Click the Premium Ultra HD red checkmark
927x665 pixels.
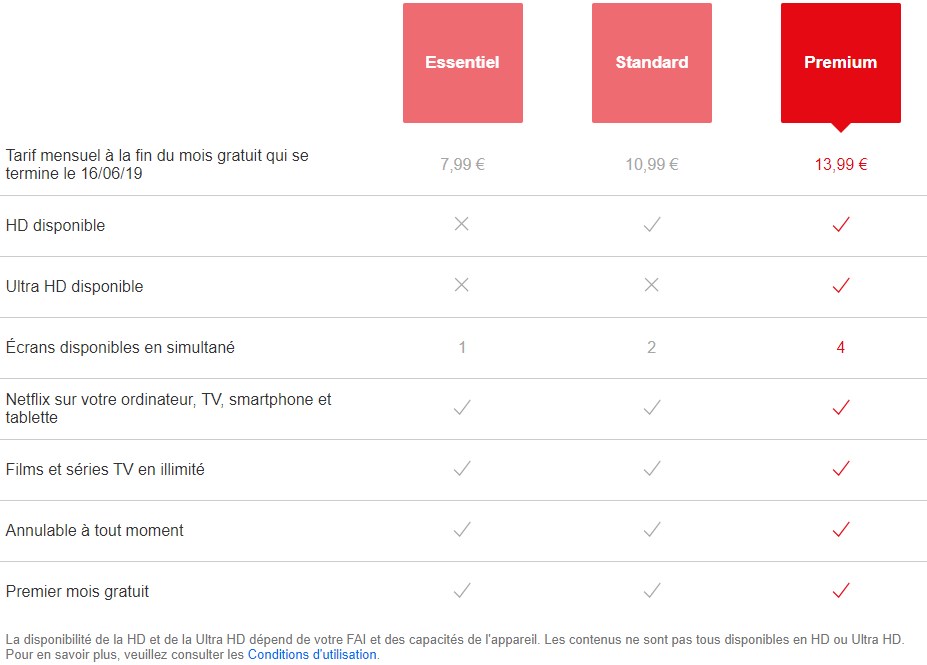coord(841,286)
